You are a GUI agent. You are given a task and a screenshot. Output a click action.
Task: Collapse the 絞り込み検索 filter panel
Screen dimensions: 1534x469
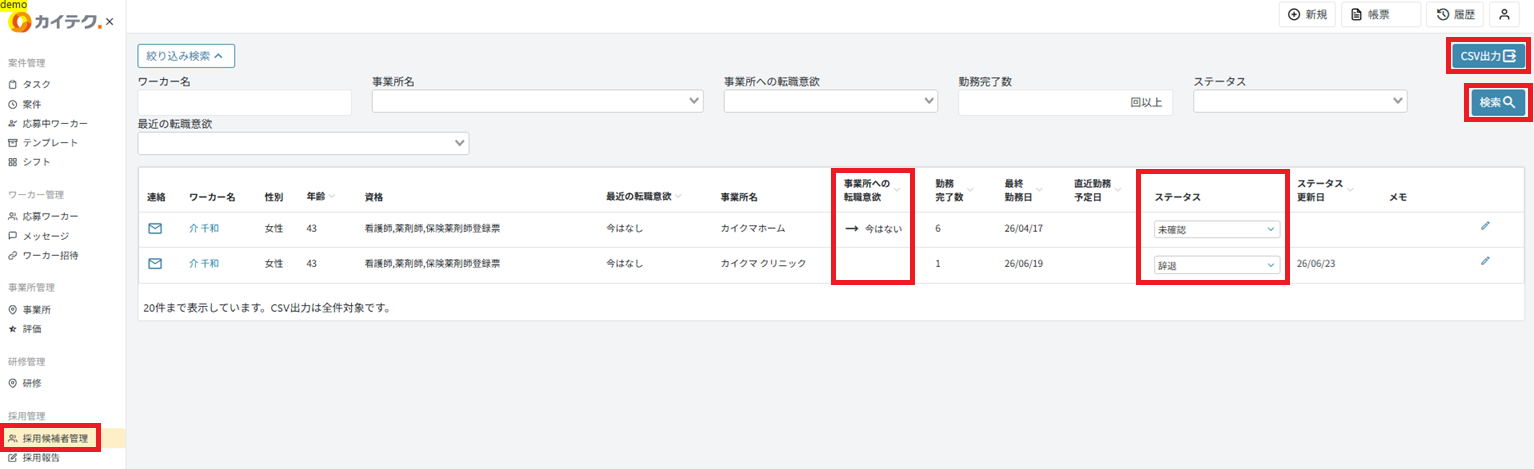(x=186, y=56)
